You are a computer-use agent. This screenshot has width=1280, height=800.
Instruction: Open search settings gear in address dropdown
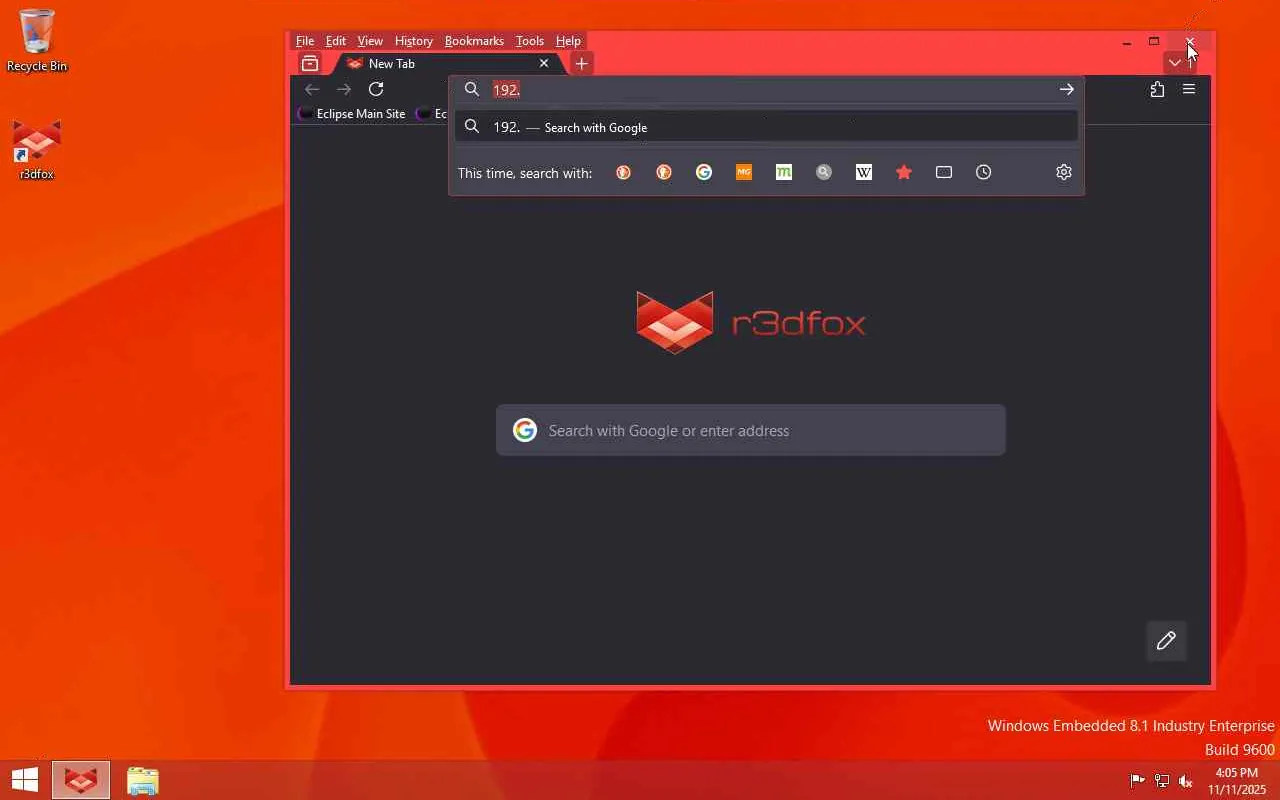(1064, 172)
